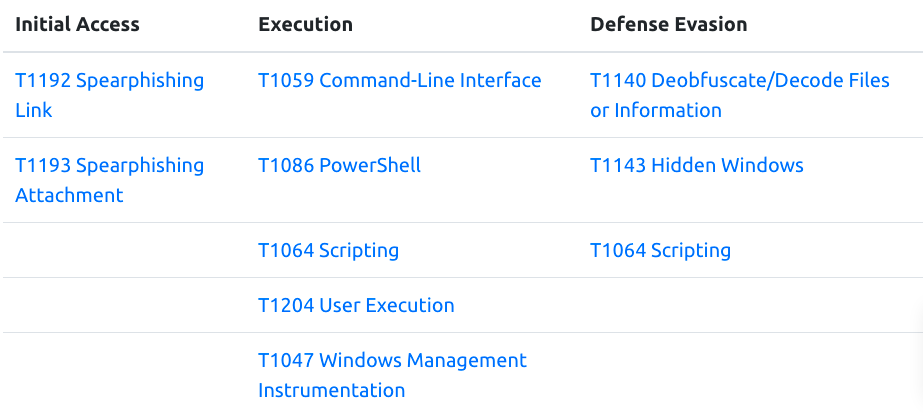
Task: Click the Defense Evasion column header
Action: point(668,24)
